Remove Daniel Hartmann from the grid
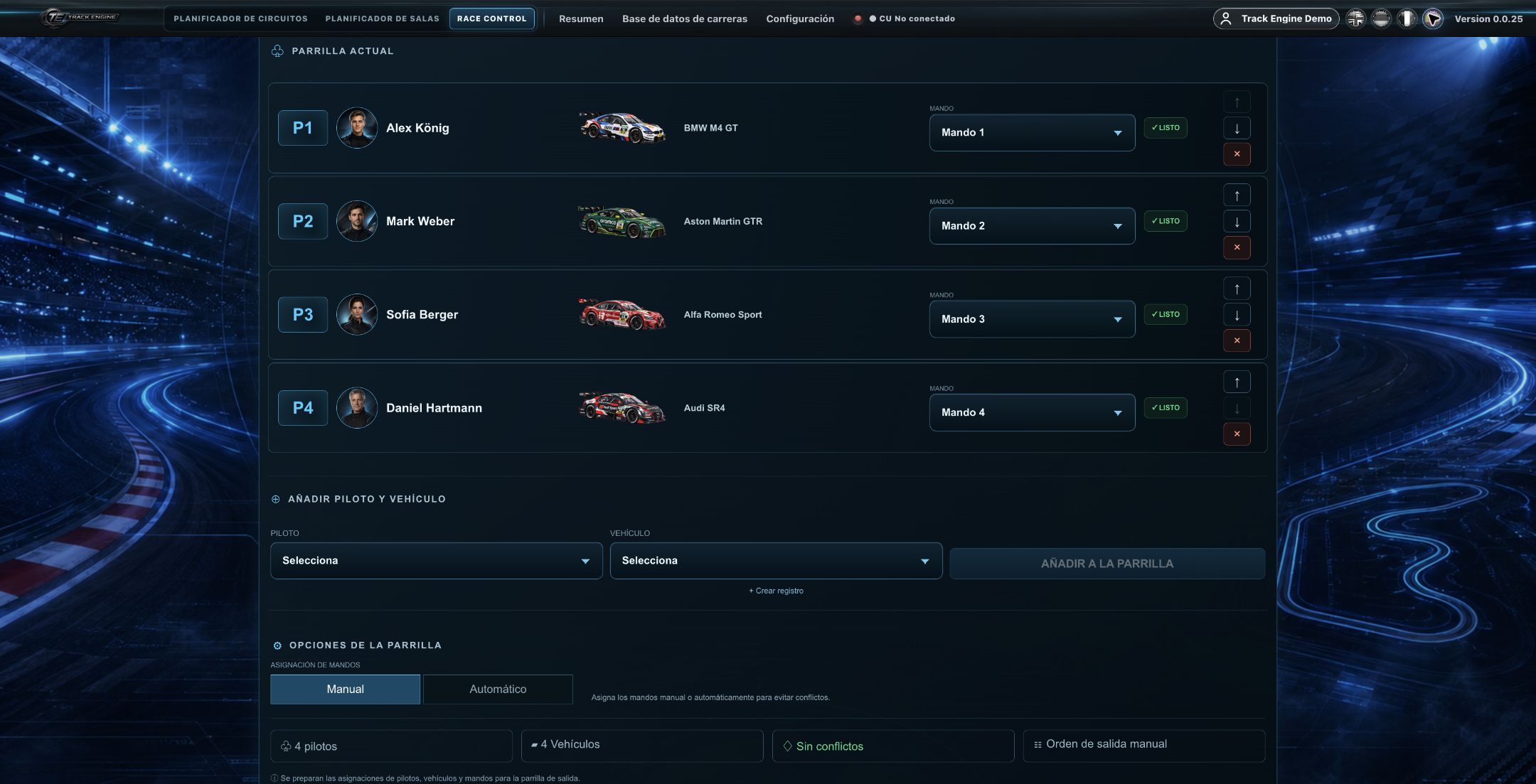 (x=1237, y=434)
